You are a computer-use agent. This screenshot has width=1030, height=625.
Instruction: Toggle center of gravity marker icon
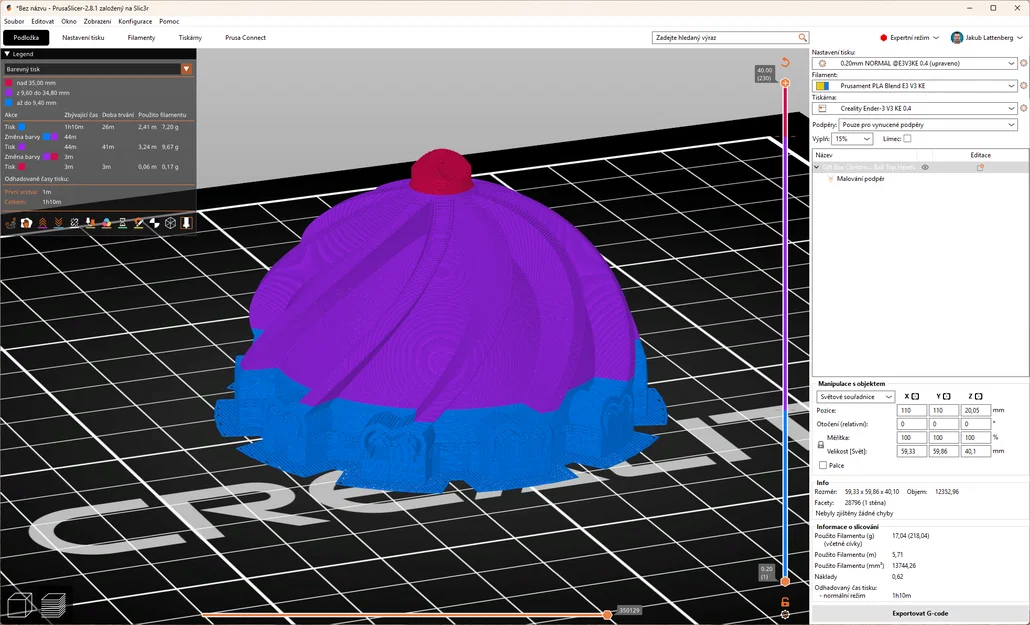[154, 223]
